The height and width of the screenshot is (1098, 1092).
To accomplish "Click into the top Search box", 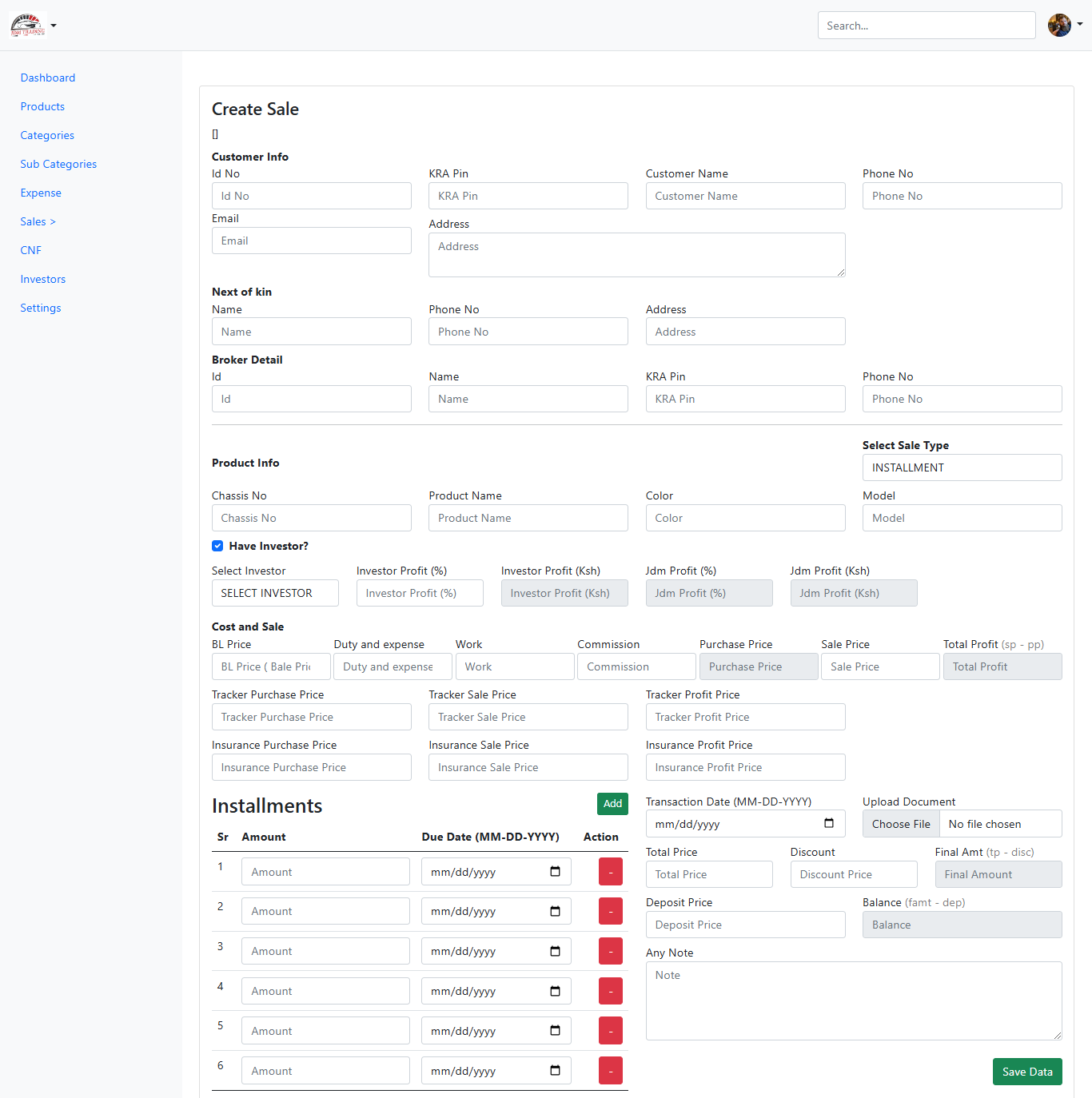I will pyautogui.click(x=926, y=26).
